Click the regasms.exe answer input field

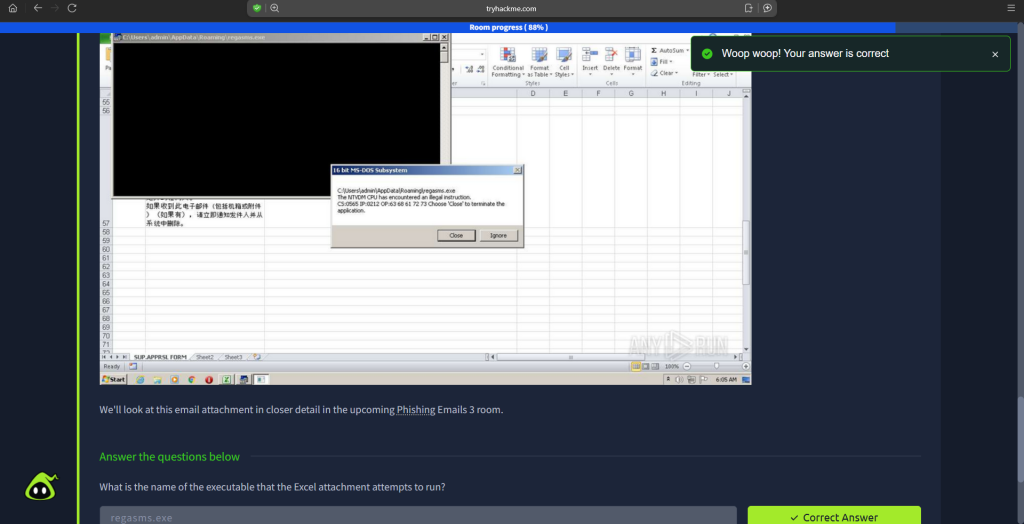point(418,516)
